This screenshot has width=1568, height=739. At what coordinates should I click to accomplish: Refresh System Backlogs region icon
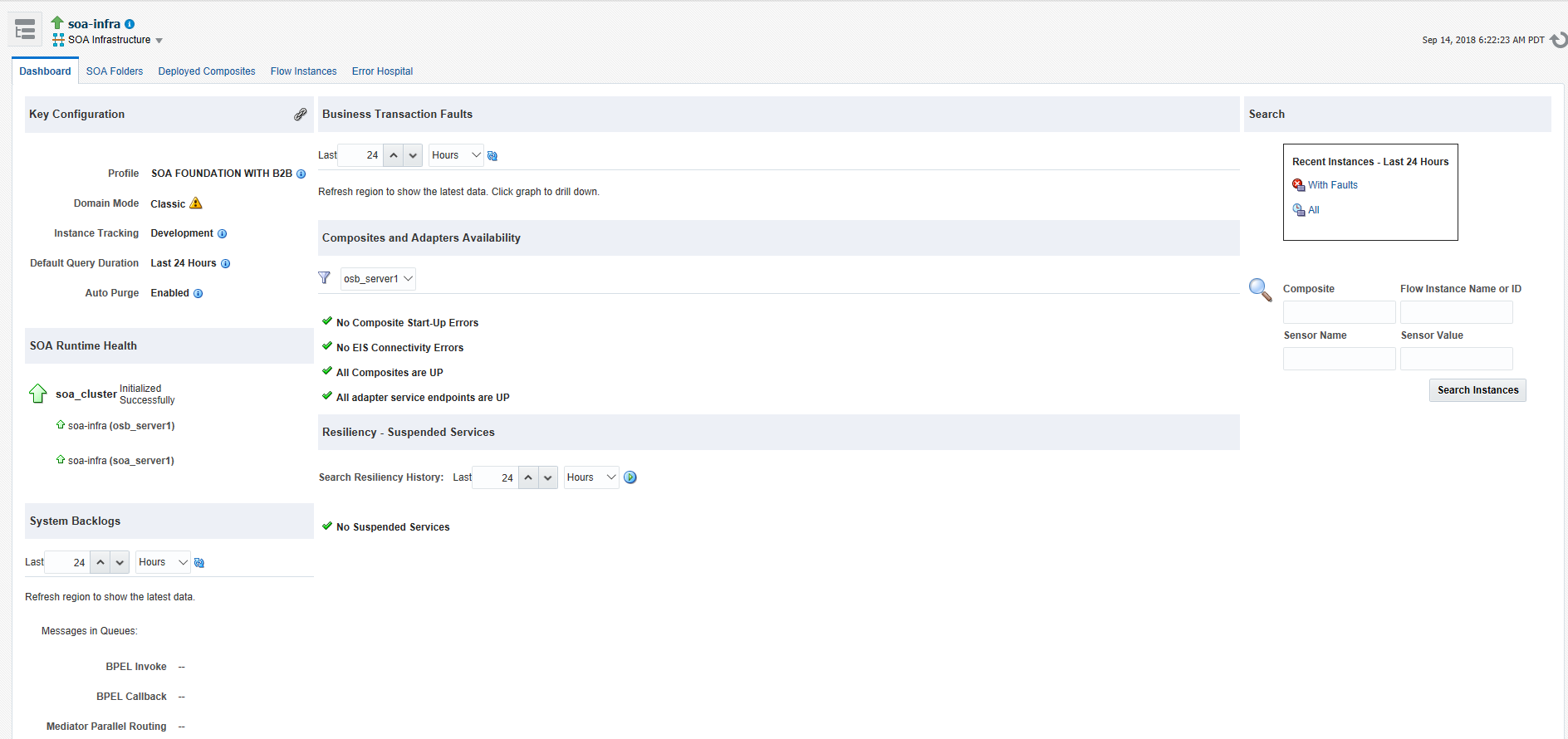[x=199, y=563]
